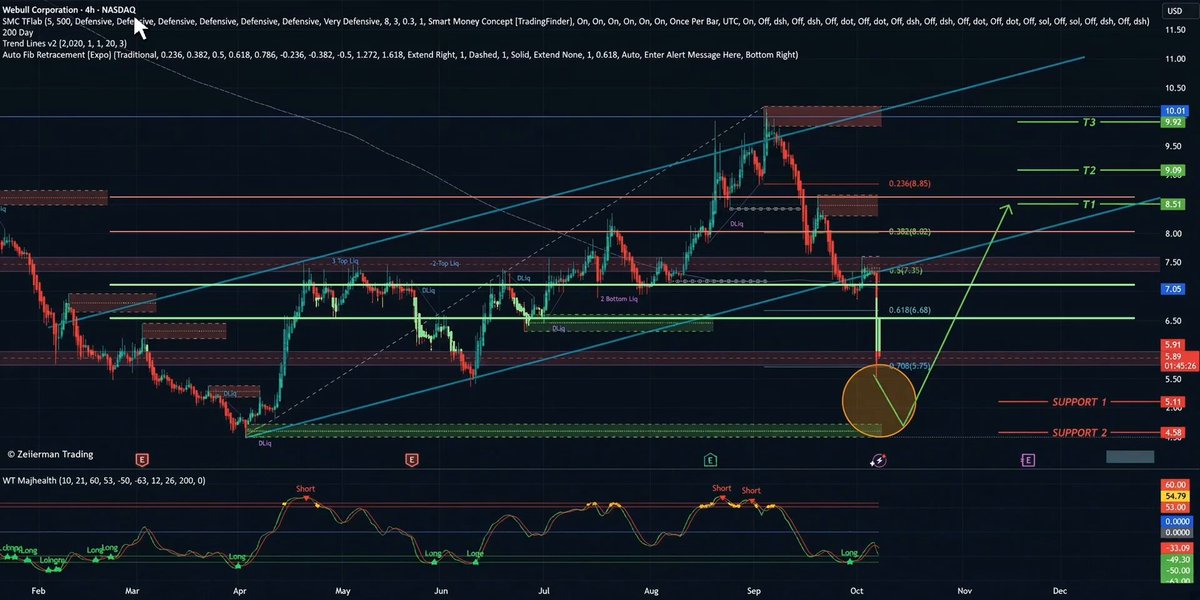Image resolution: width=1200 pixels, height=600 pixels.
Task: Click the 10.01 blue price tag
Action: 1174,110
